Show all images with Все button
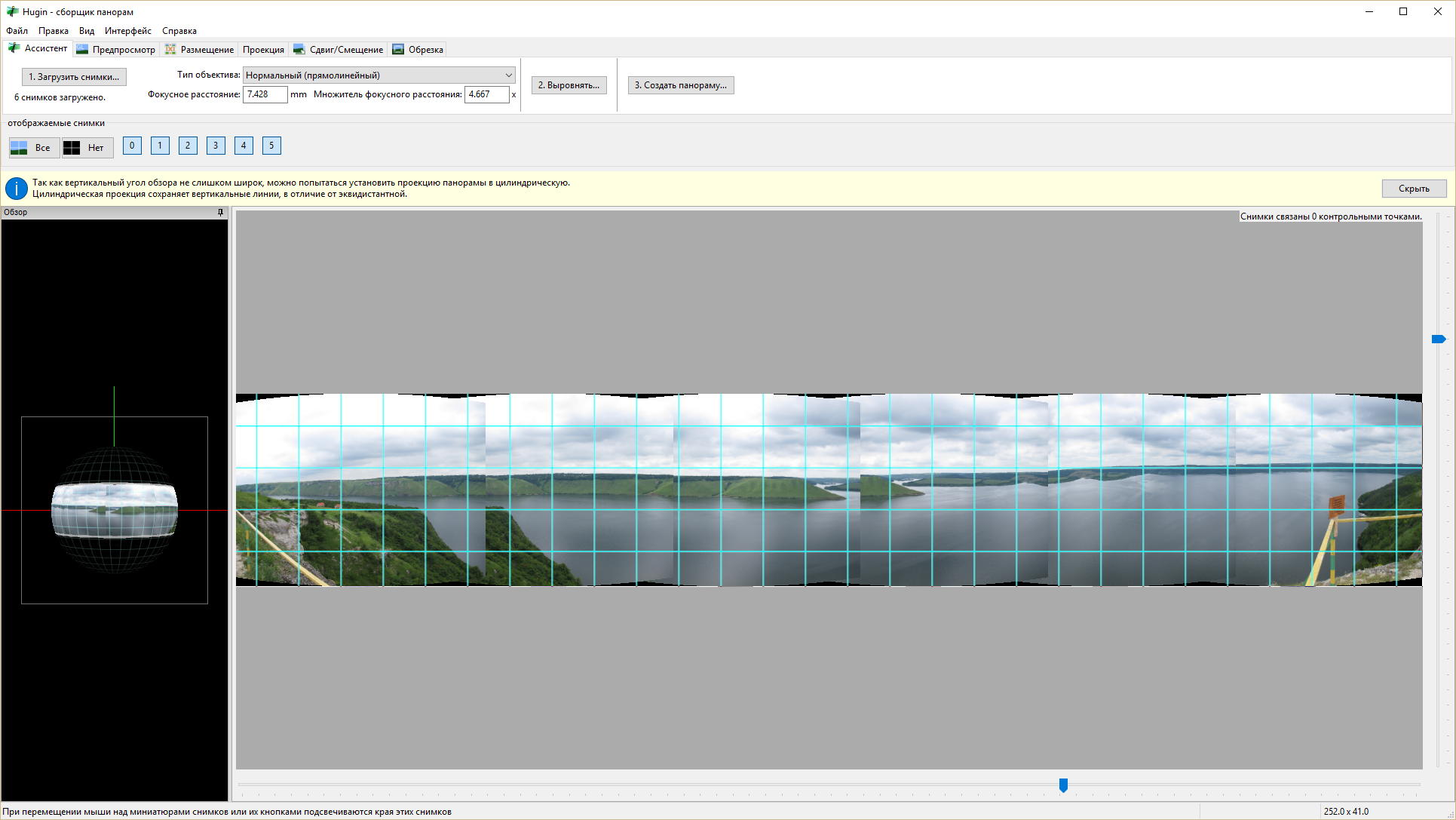Screen dimensions: 1456x820 point(33,148)
